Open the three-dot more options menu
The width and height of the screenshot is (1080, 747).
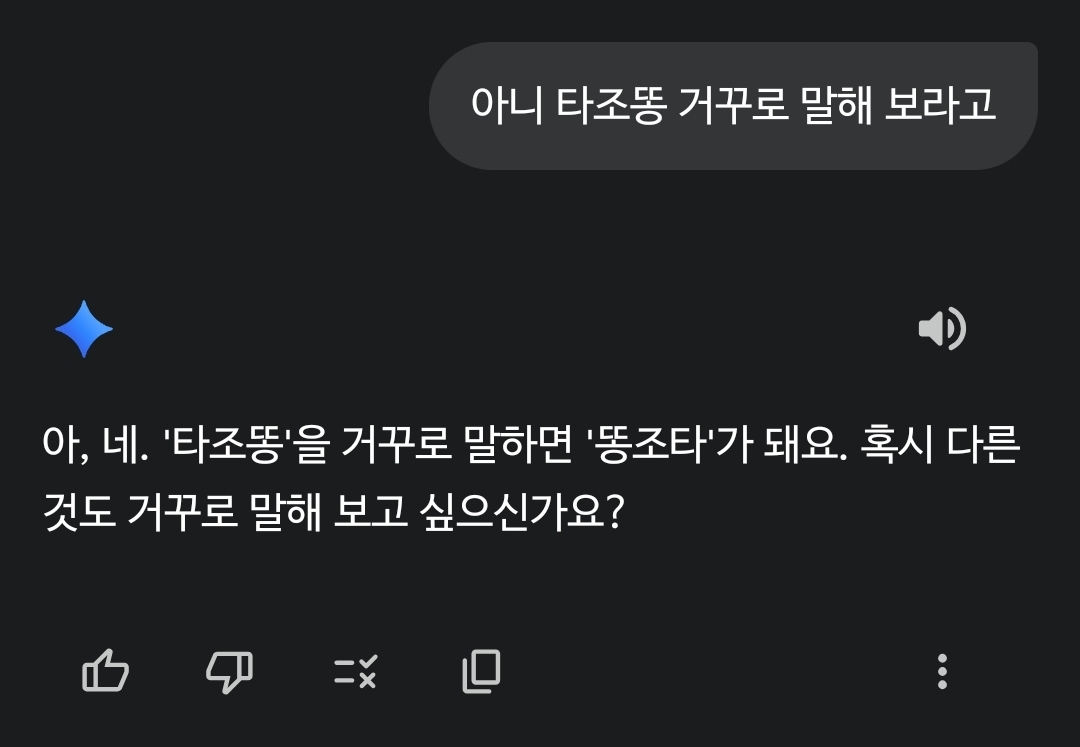942,671
